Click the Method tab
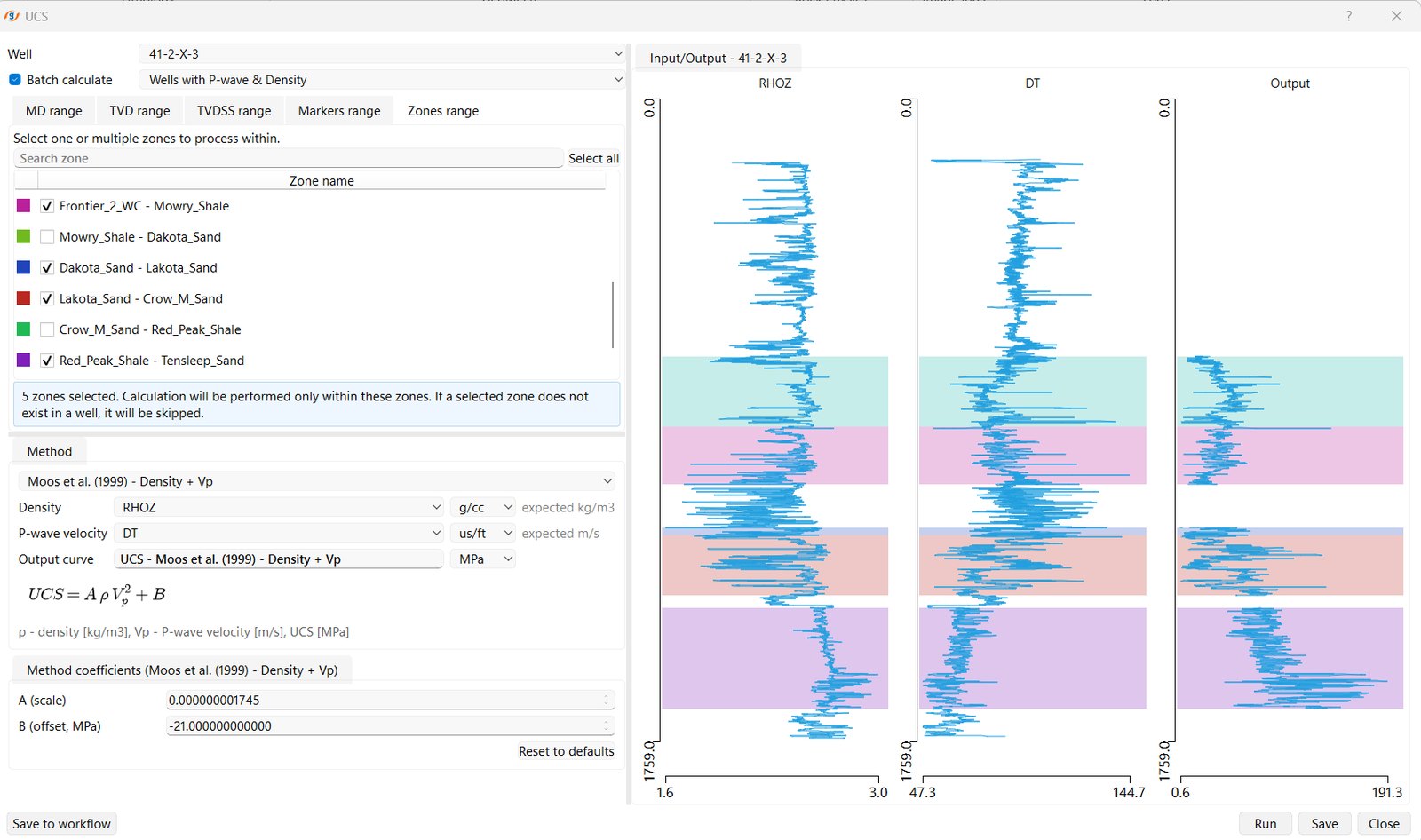1421x840 pixels. tap(50, 451)
